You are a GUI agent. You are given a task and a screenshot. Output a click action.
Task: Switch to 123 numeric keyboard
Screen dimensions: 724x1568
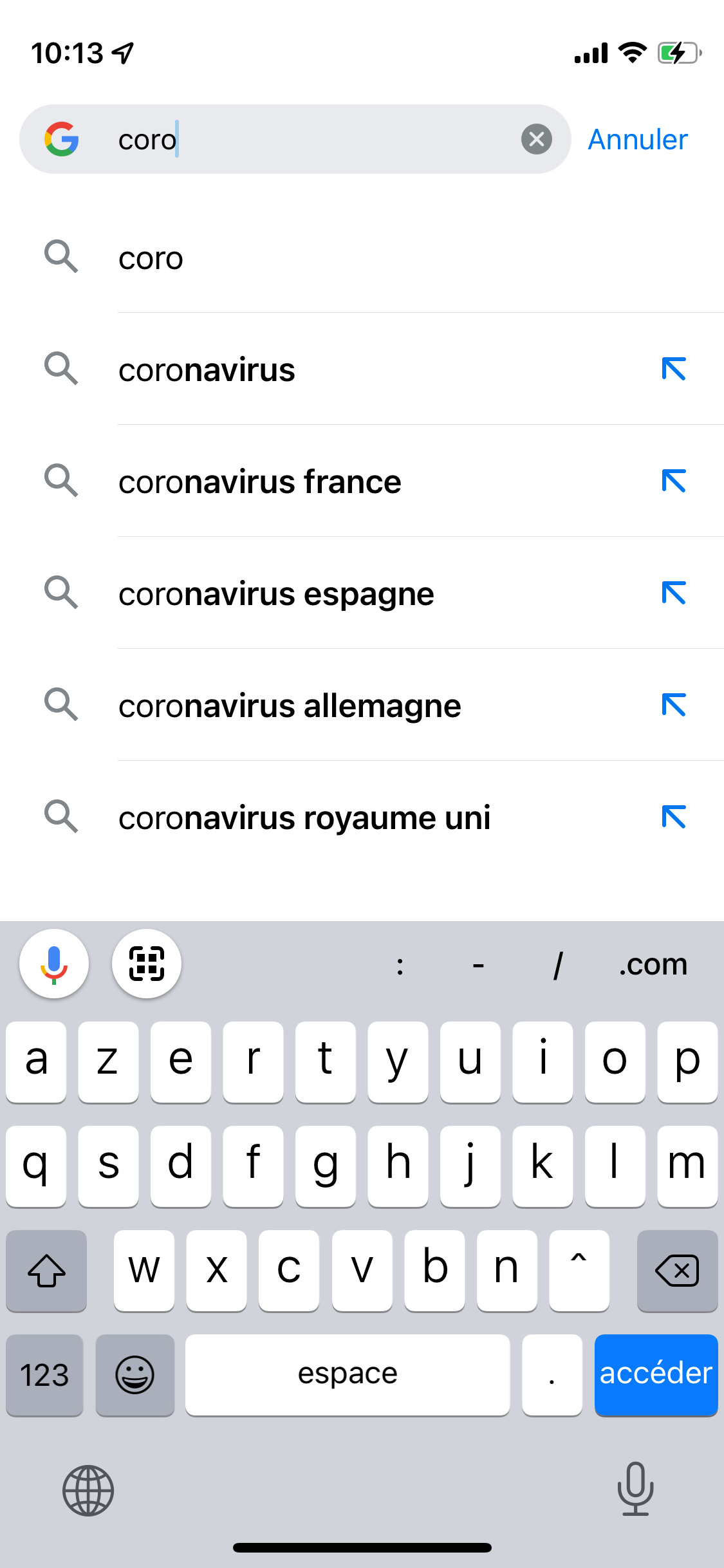[44, 1375]
